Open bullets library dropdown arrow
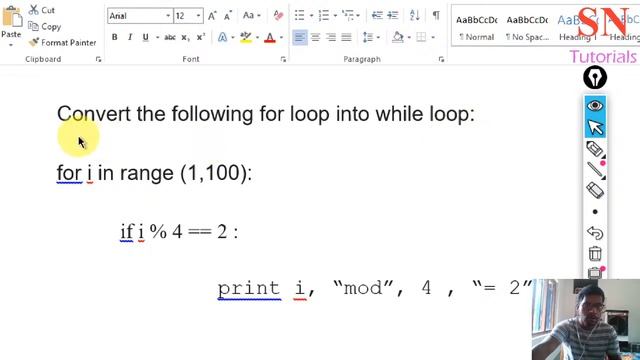 coord(311,16)
